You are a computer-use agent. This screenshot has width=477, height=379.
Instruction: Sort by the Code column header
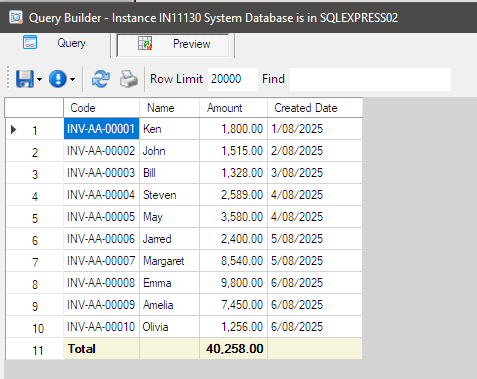point(101,108)
